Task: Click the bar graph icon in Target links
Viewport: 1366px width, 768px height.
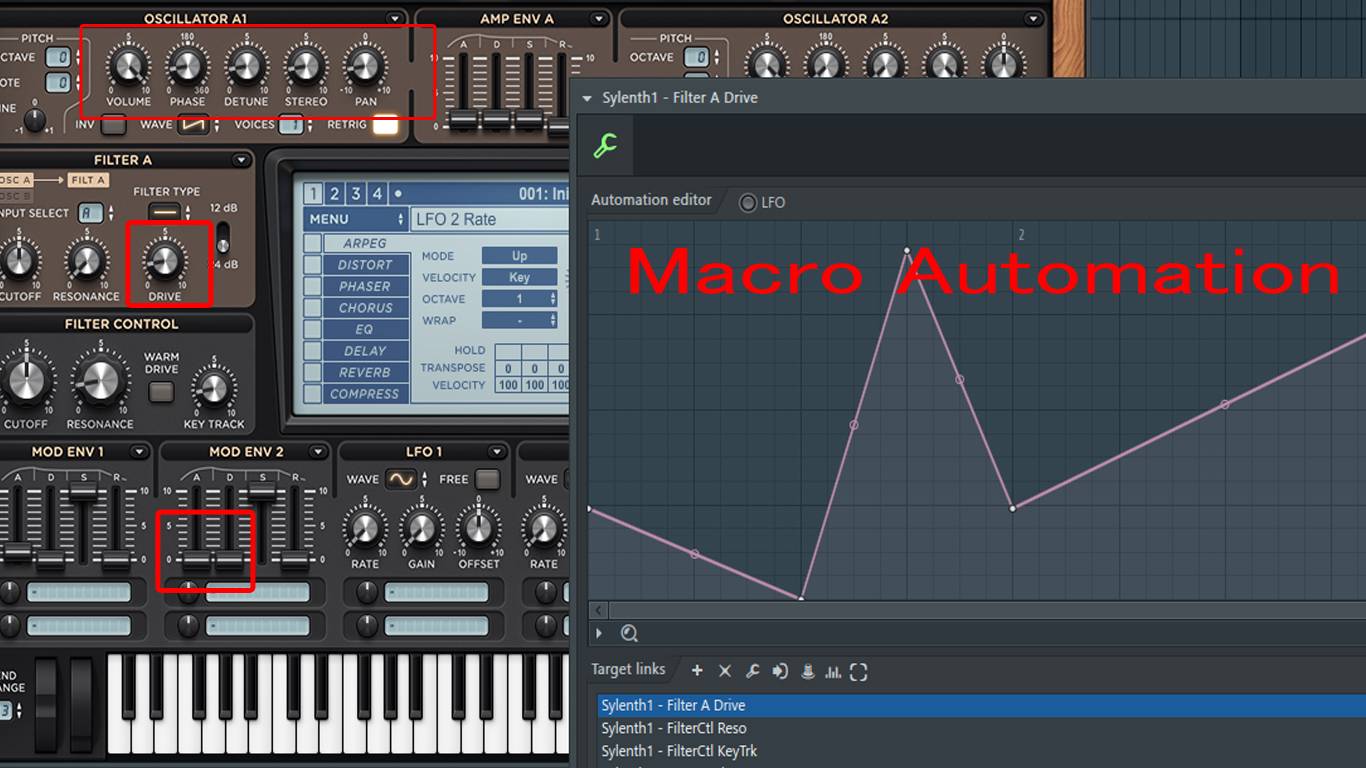Action: (x=832, y=671)
